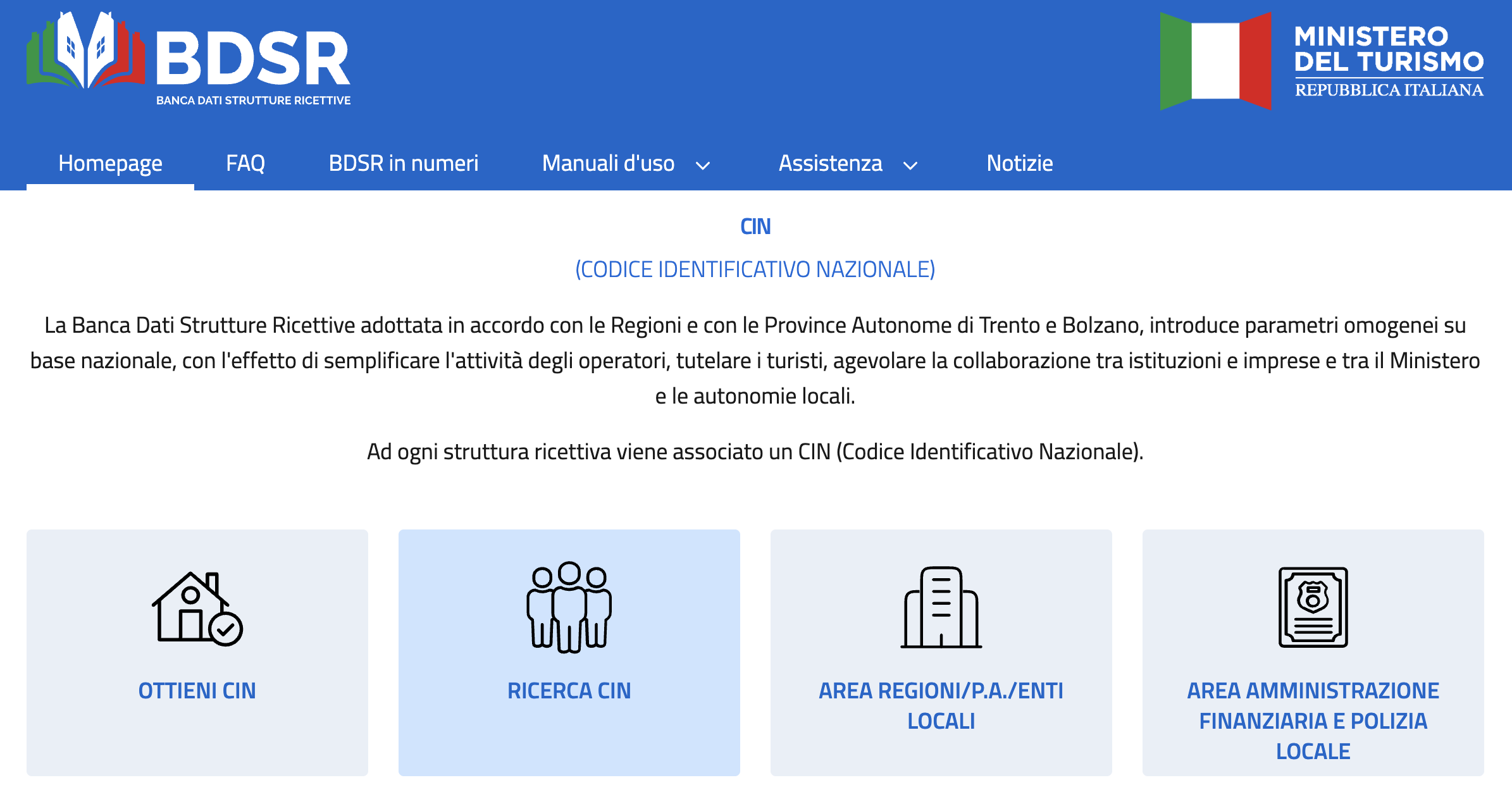Click the house with checkmark icon
Image resolution: width=1512 pixels, height=792 pixels.
point(197,609)
